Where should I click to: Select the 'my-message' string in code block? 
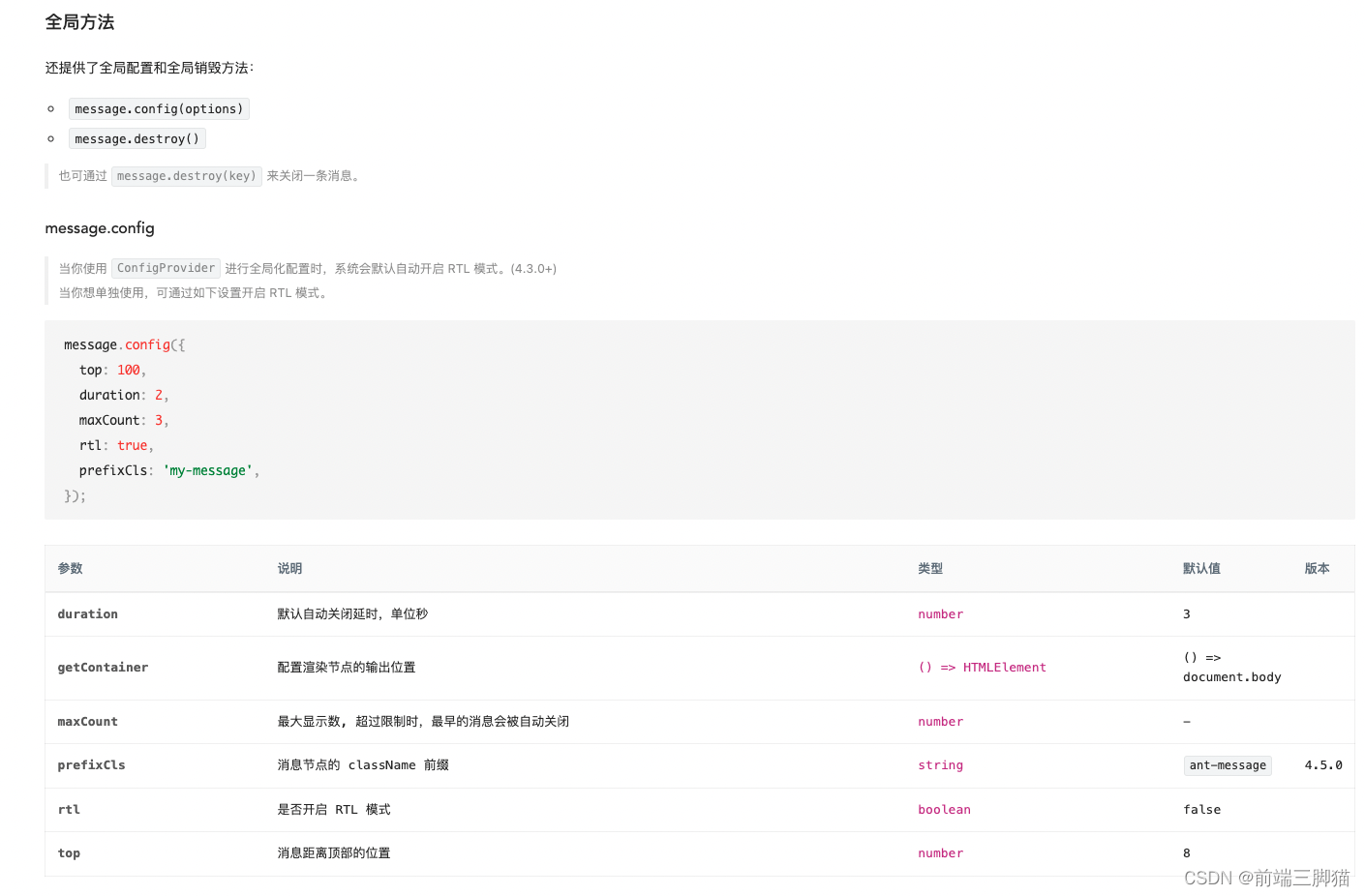[206, 470]
